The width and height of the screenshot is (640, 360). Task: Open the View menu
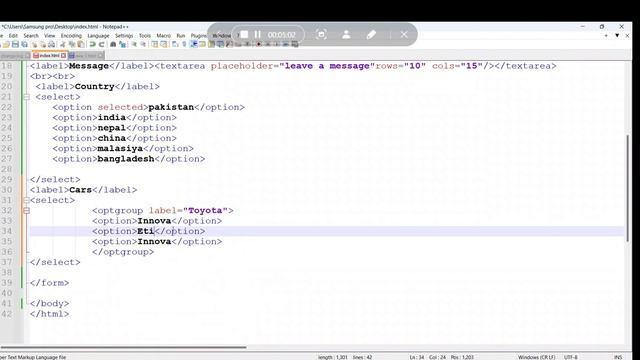(49, 36)
